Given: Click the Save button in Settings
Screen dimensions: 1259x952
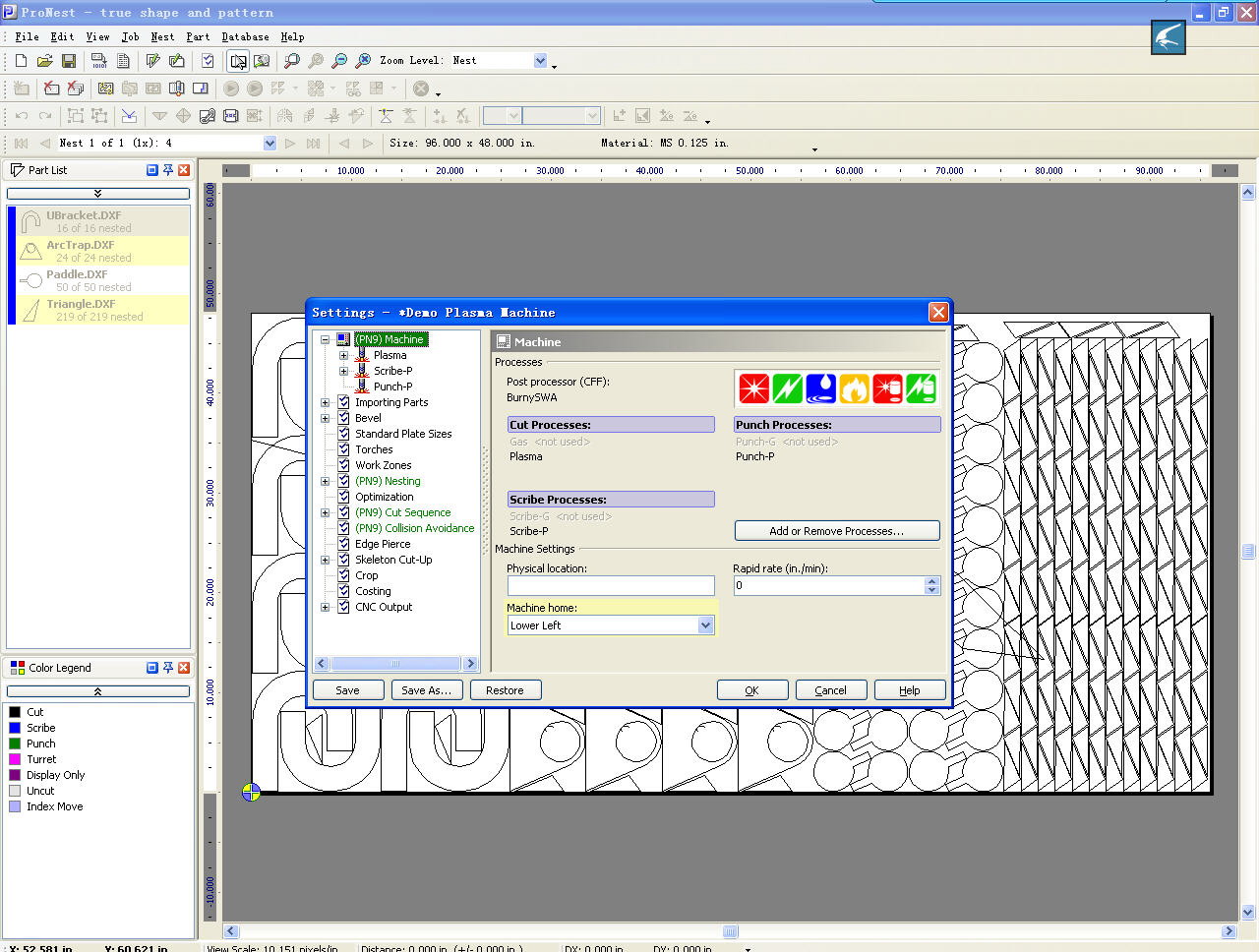Looking at the screenshot, I should (348, 690).
